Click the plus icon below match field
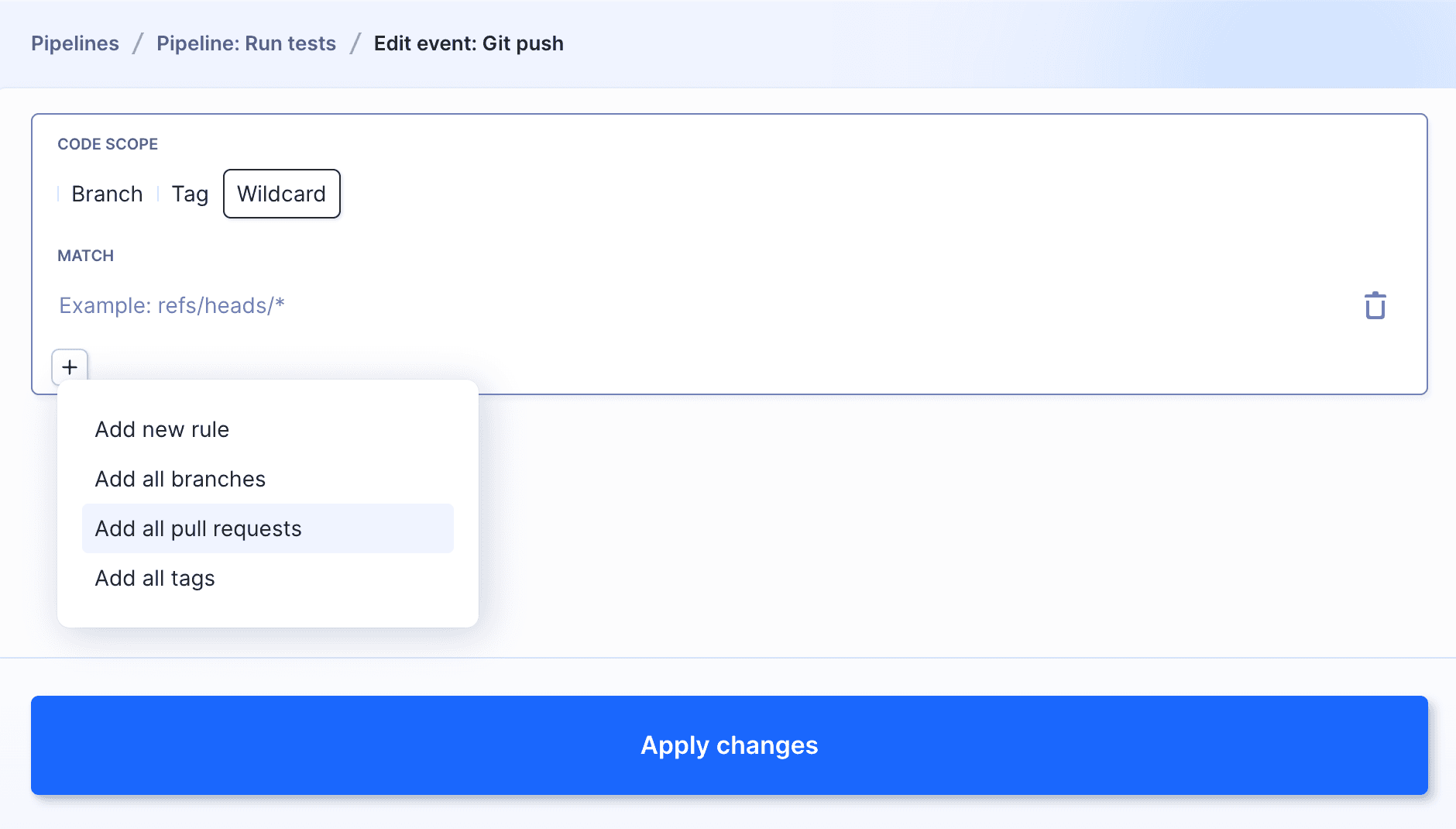 pos(70,366)
